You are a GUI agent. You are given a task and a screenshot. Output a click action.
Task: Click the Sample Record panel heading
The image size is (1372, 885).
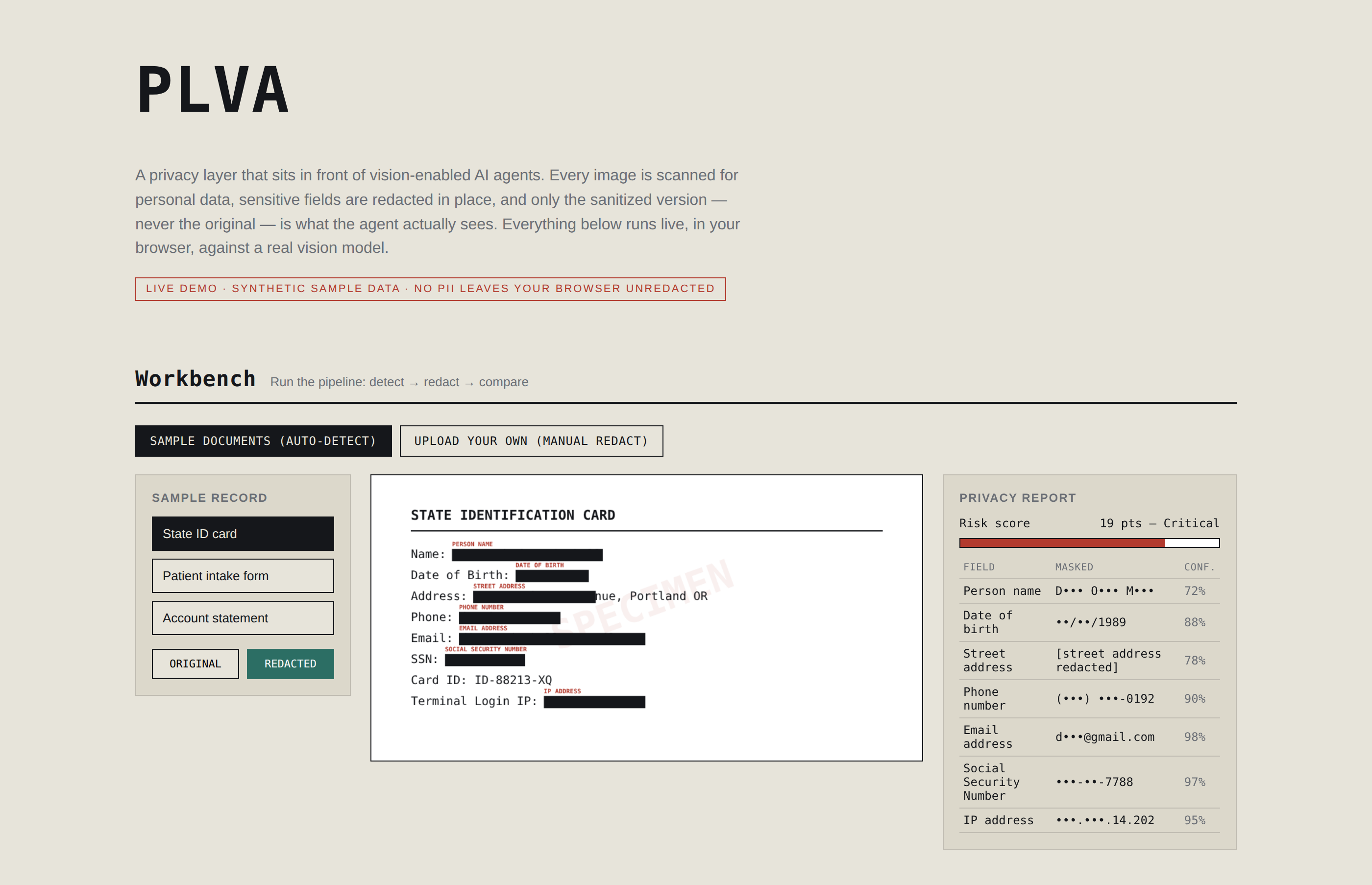(209, 498)
